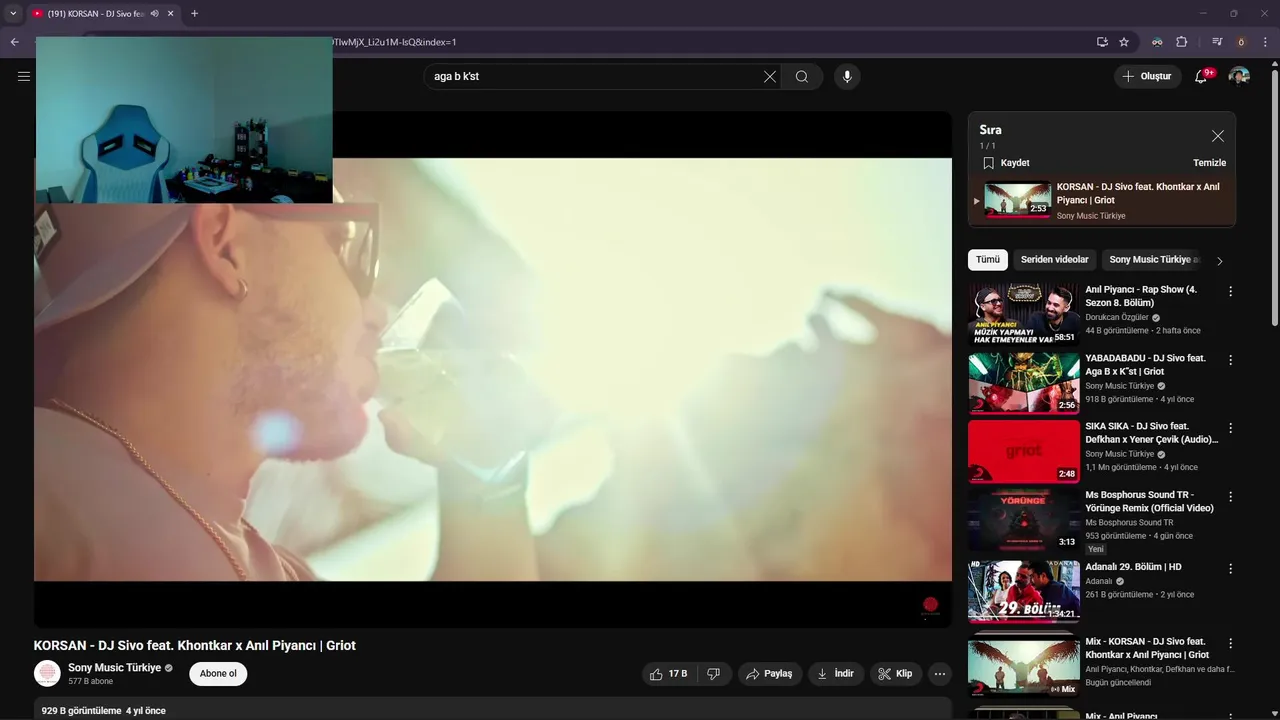
Task: Click Dorukcan Özgüler channel name
Action: (x=1117, y=317)
